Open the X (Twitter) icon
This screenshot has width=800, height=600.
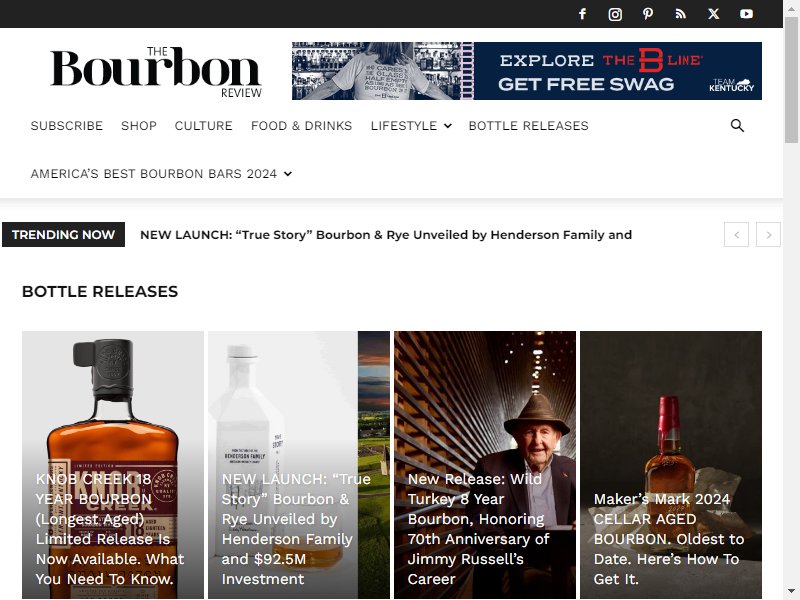(x=713, y=14)
